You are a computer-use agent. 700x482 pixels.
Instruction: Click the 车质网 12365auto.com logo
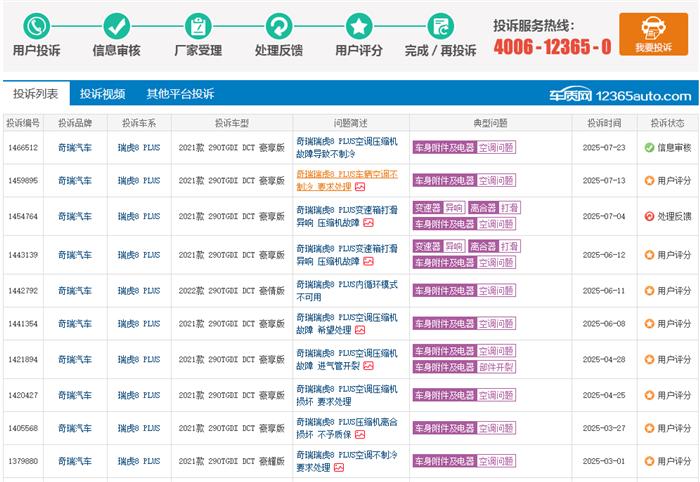(633, 95)
